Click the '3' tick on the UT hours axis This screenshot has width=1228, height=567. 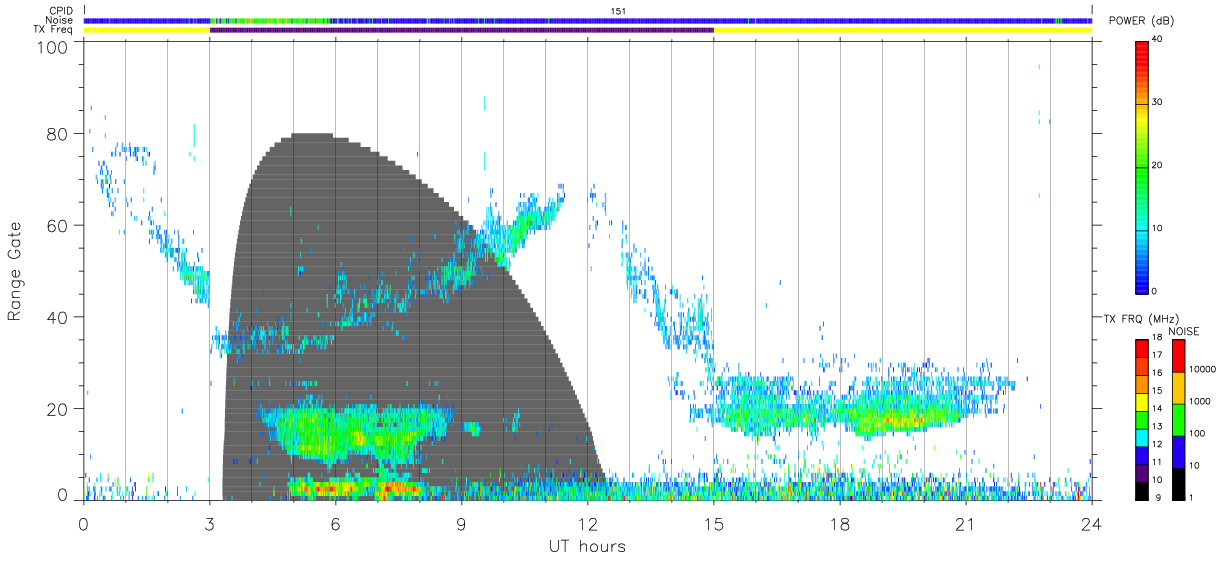[x=210, y=523]
